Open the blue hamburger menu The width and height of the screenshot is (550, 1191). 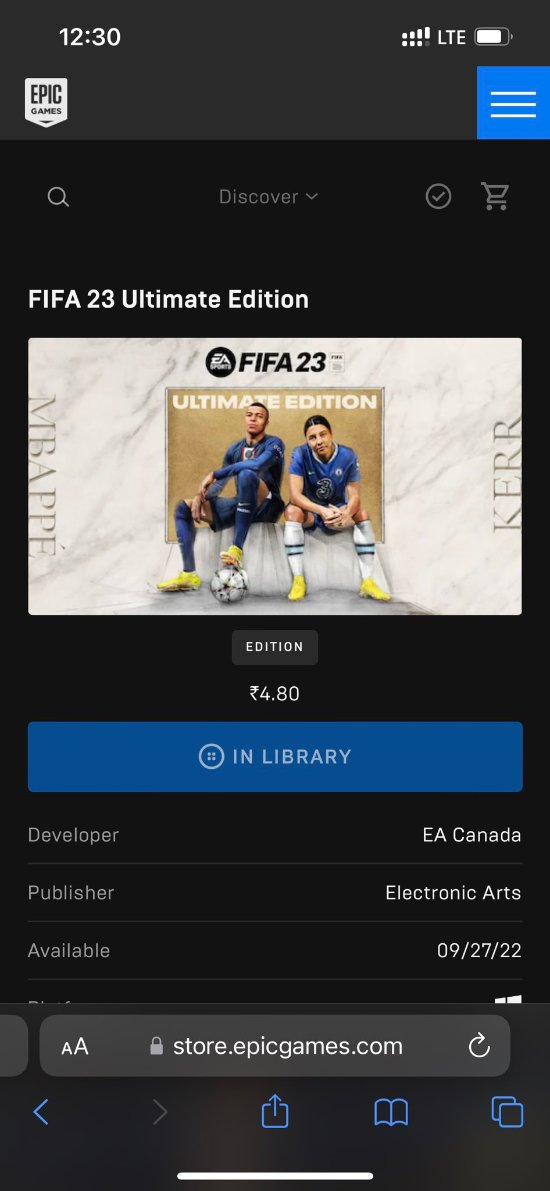coord(514,103)
